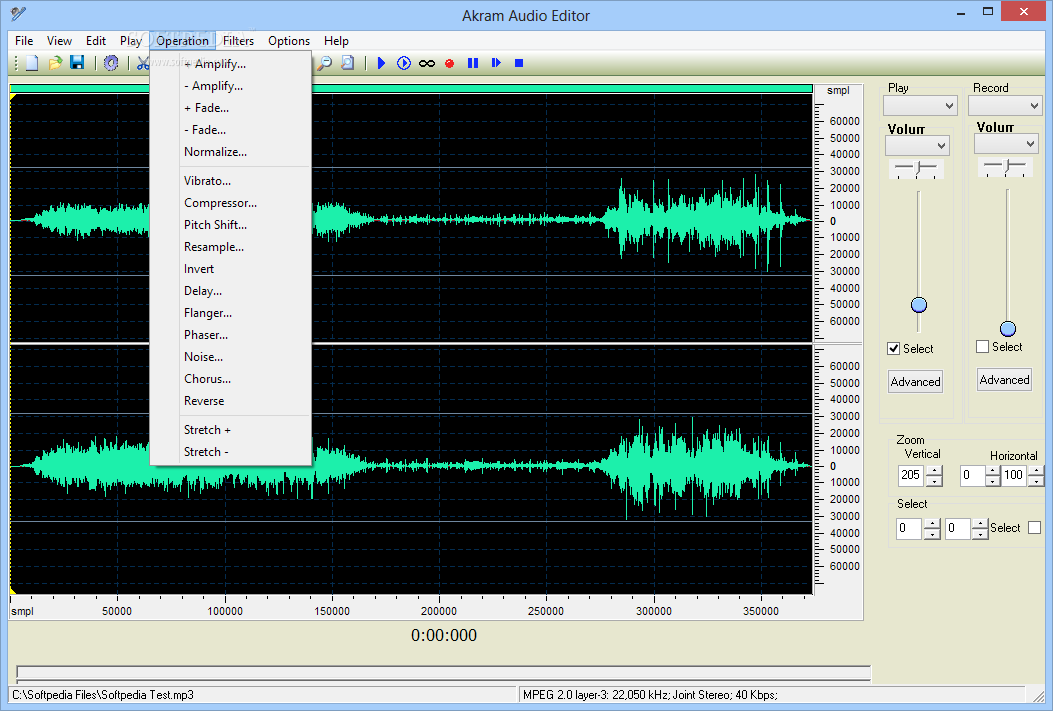
Task: Click the Open file folder icon
Action: coord(55,63)
